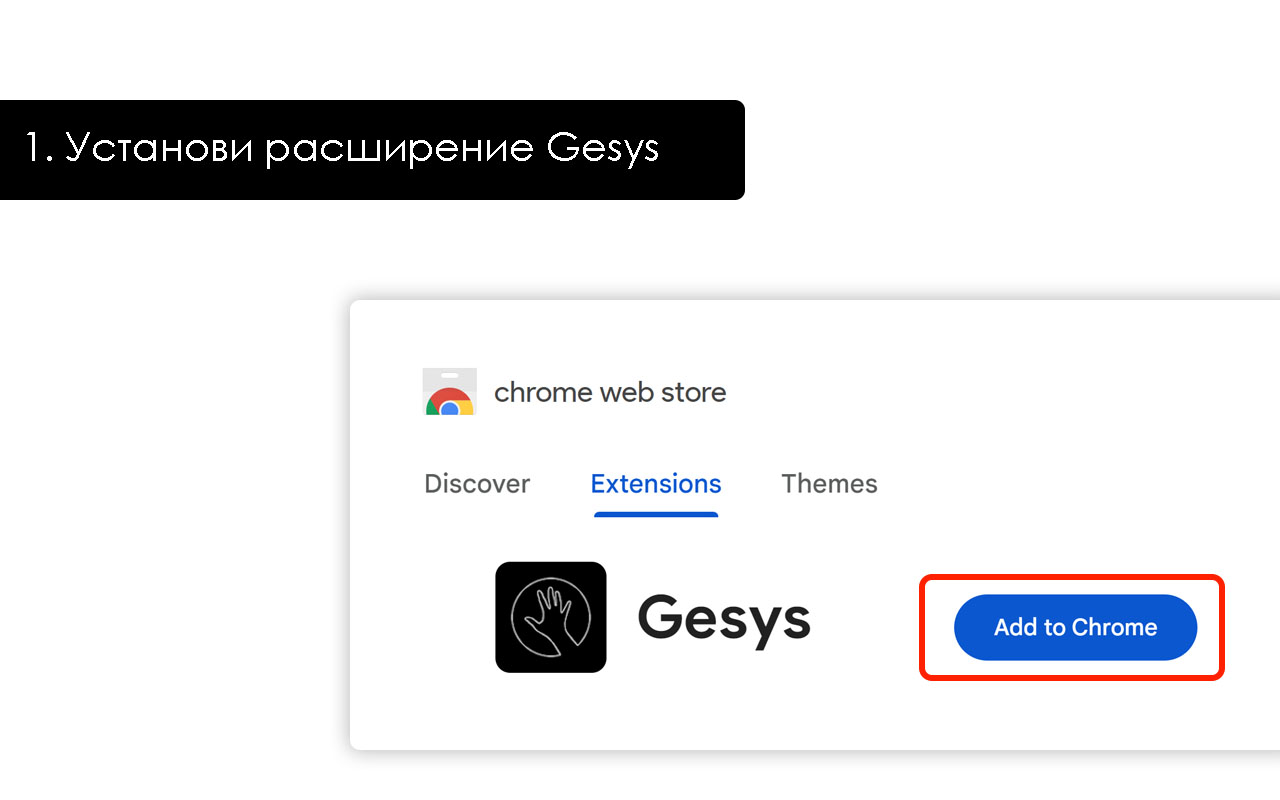
Task: Click the handle of the shopping bag icon
Action: point(449,375)
